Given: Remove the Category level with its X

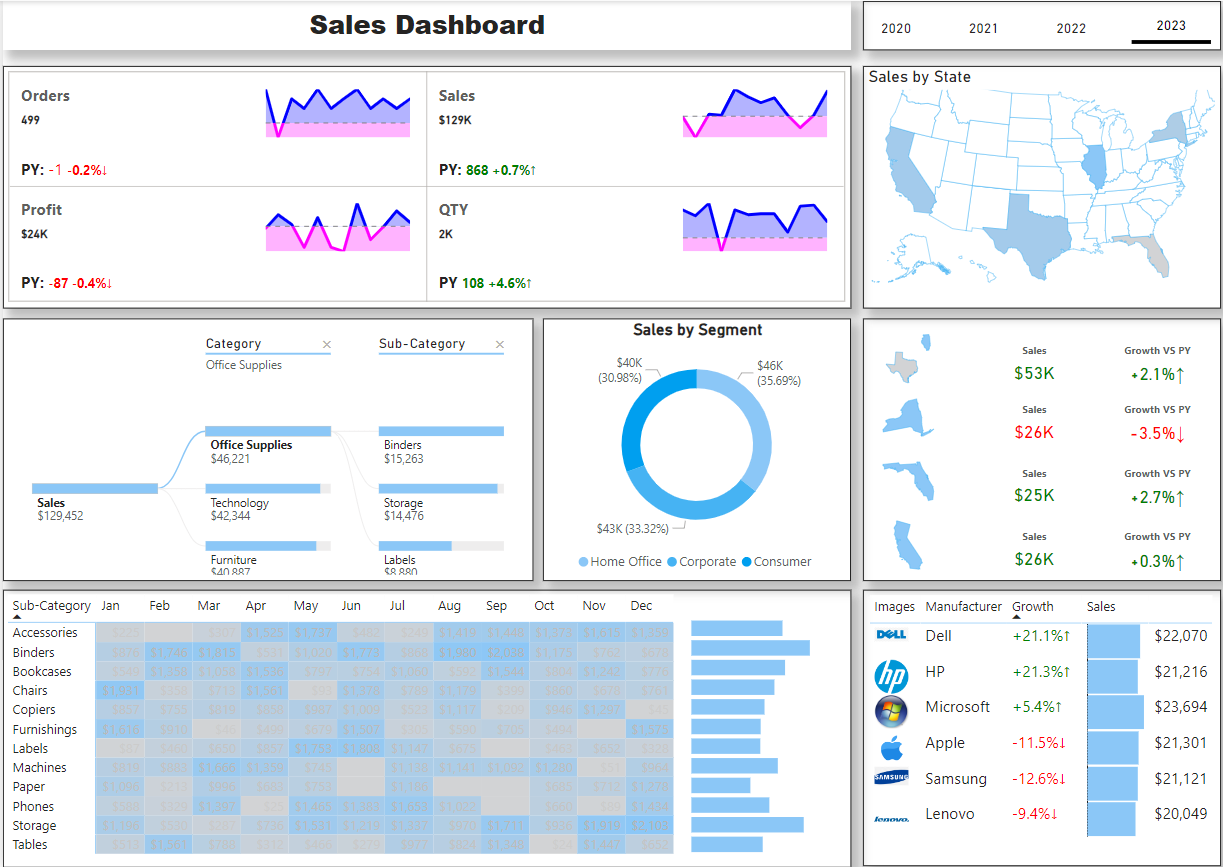Looking at the screenshot, I should pos(326,345).
